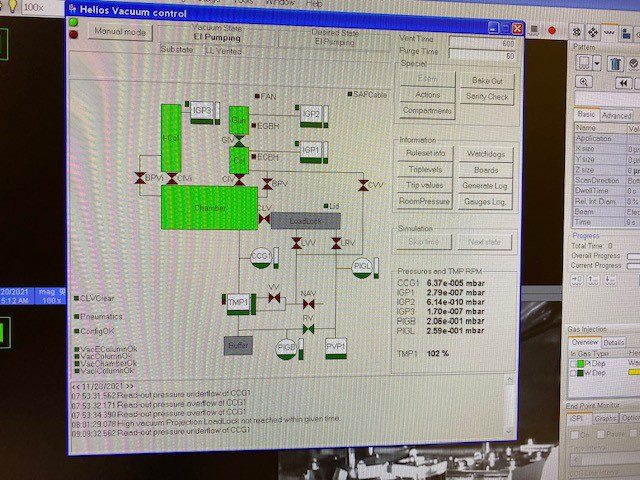Click the CVV valve symbol

363,185
